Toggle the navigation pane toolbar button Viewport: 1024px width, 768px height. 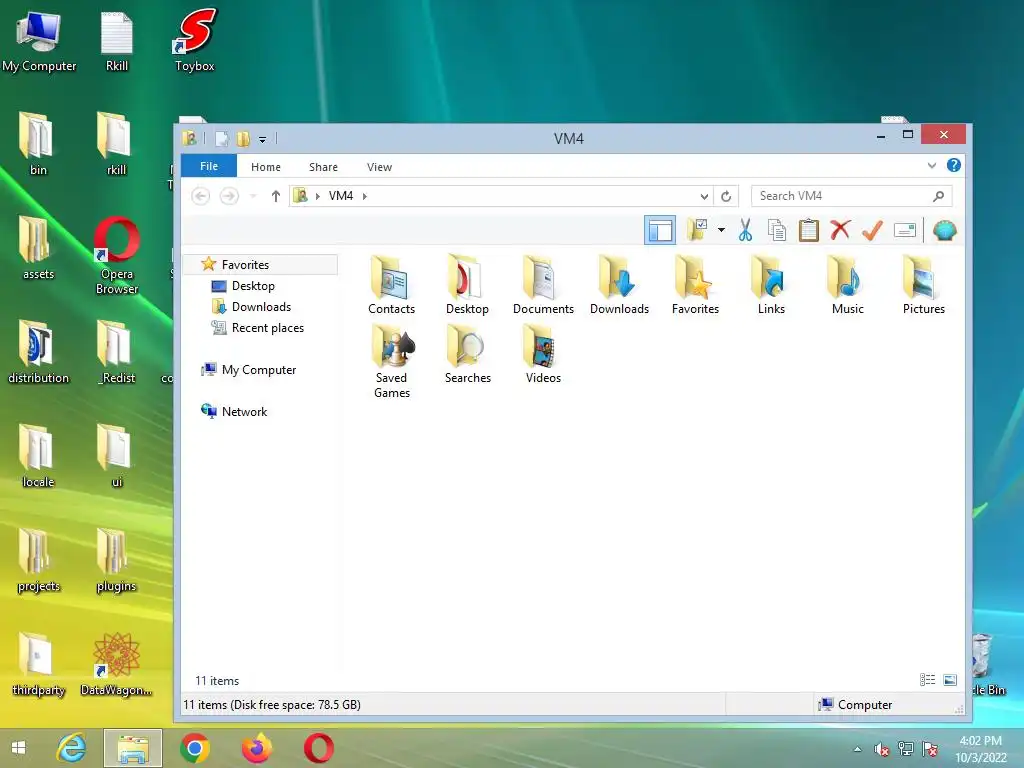click(x=660, y=231)
